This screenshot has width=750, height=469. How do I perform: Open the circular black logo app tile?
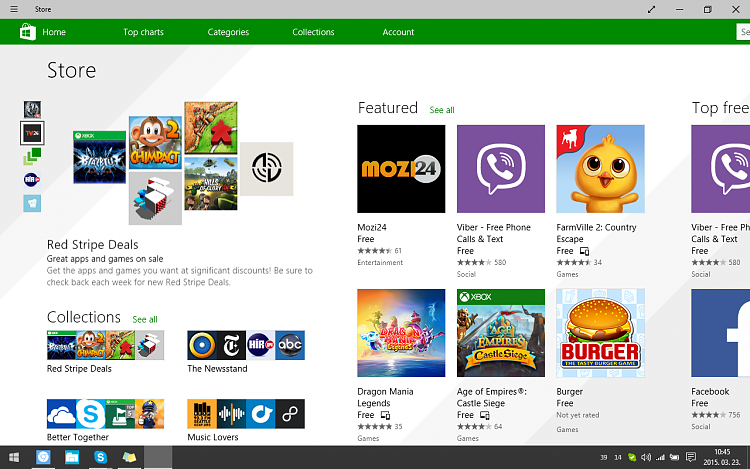click(x=266, y=169)
